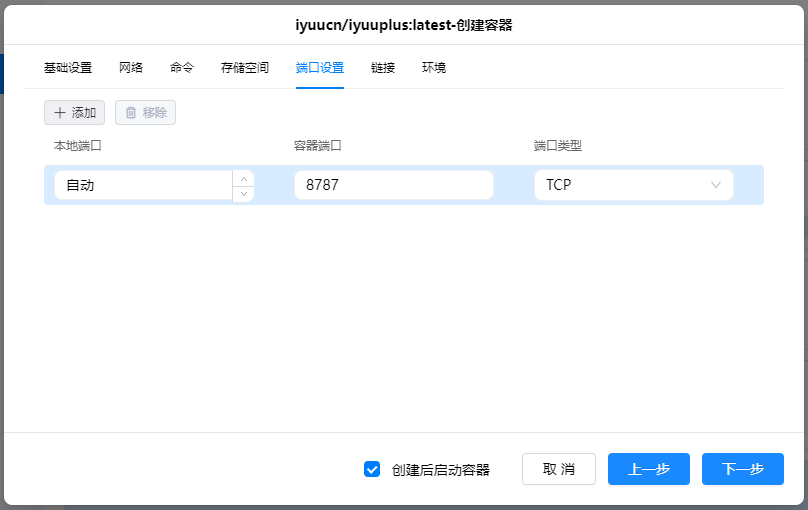The height and width of the screenshot is (510, 808).
Task: Click the 本地端口 column header
Action: pyautogui.click(x=78, y=146)
